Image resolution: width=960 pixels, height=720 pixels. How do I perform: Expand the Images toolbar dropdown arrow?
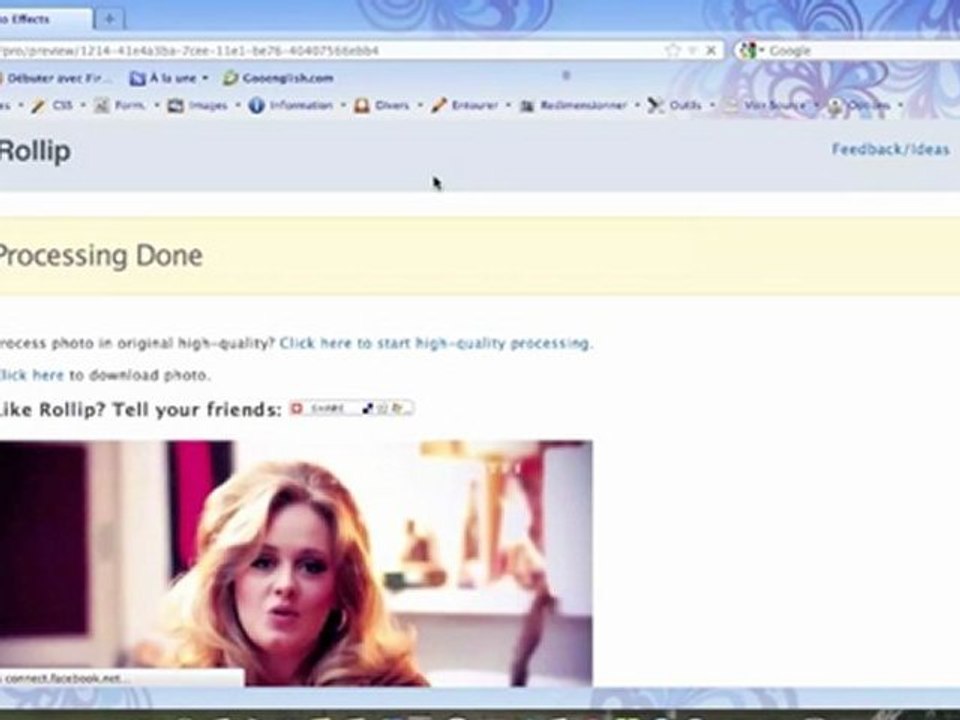click(238, 105)
